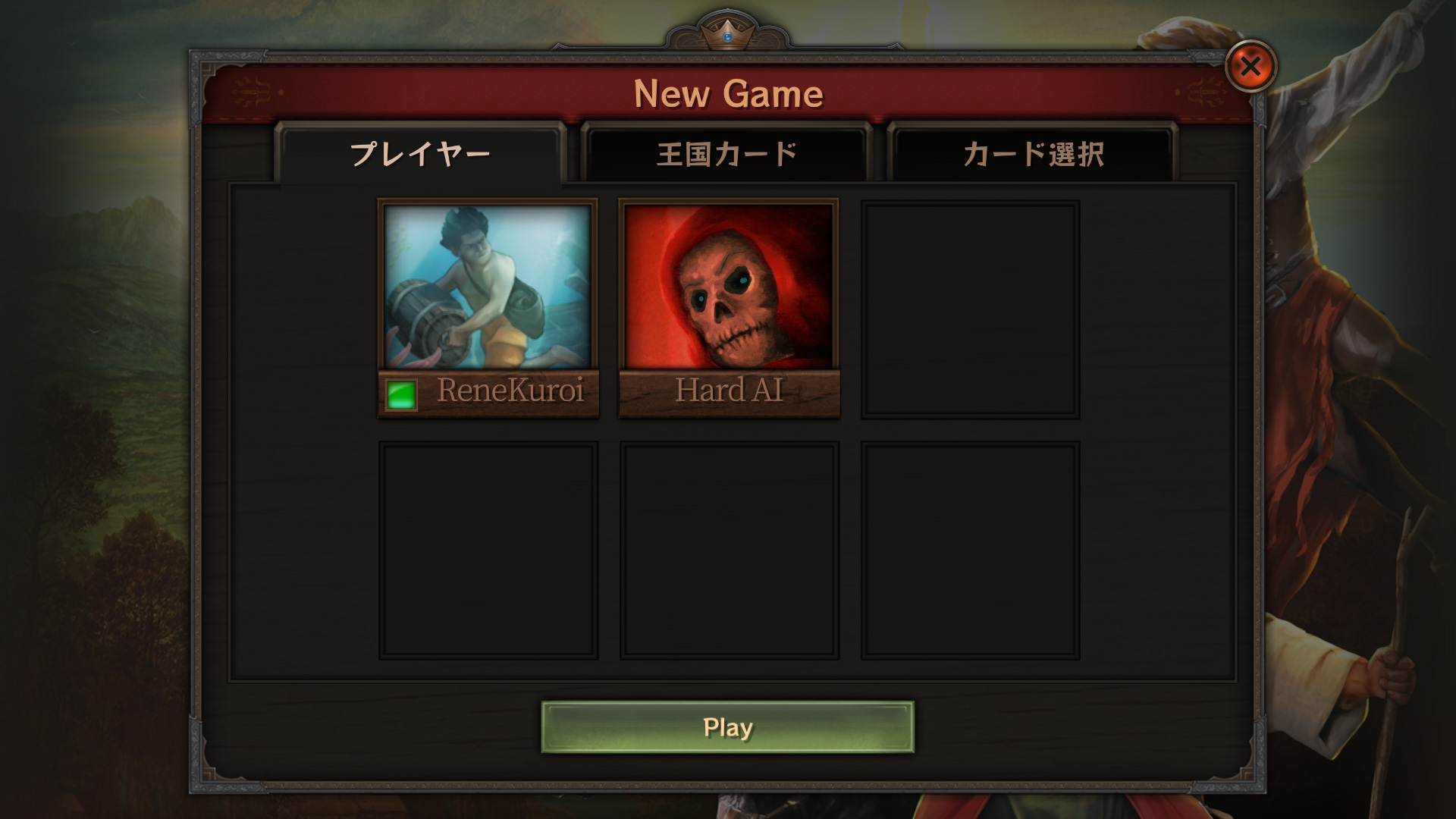The height and width of the screenshot is (819, 1456).
Task: Select the empty third slot in top row
Action: click(971, 309)
